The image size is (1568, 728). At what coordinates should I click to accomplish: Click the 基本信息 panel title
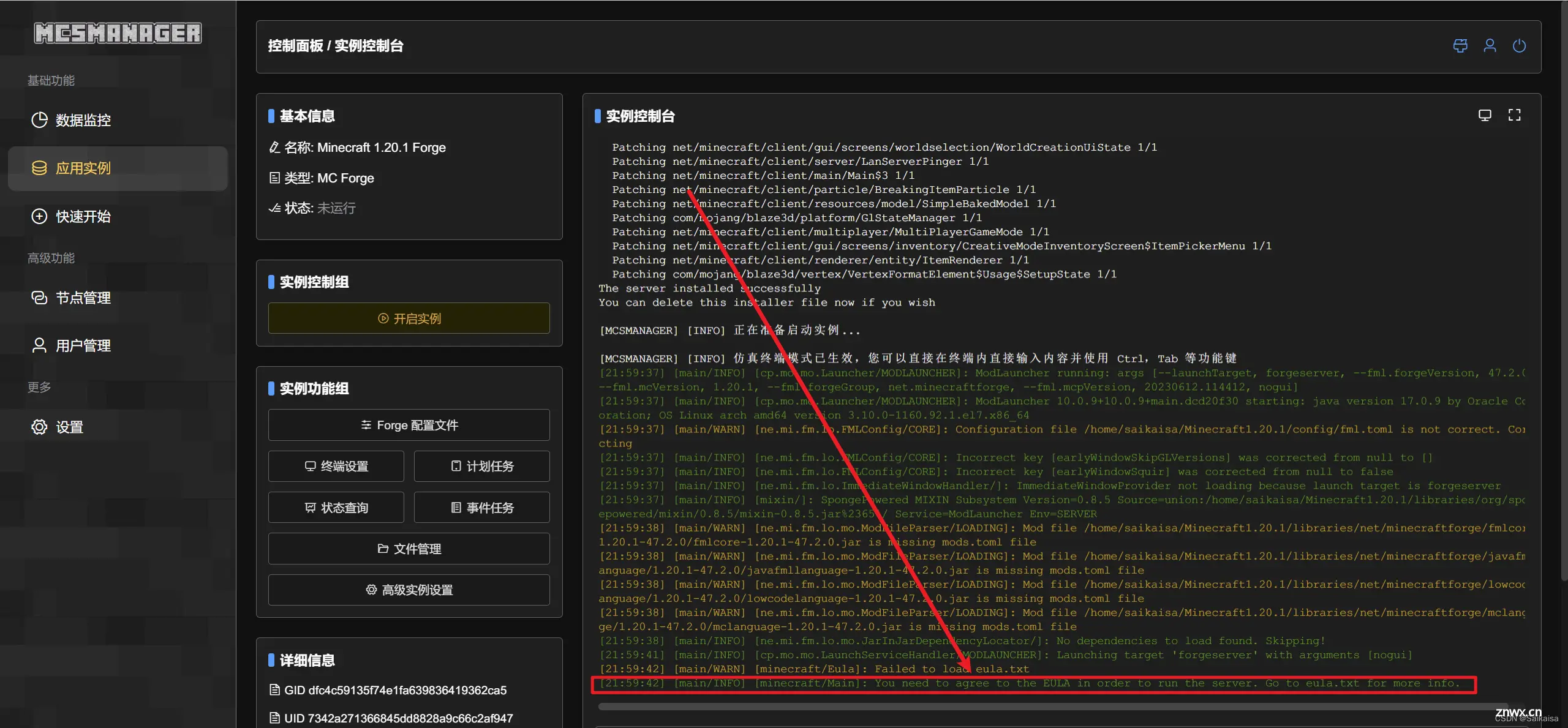[x=307, y=116]
